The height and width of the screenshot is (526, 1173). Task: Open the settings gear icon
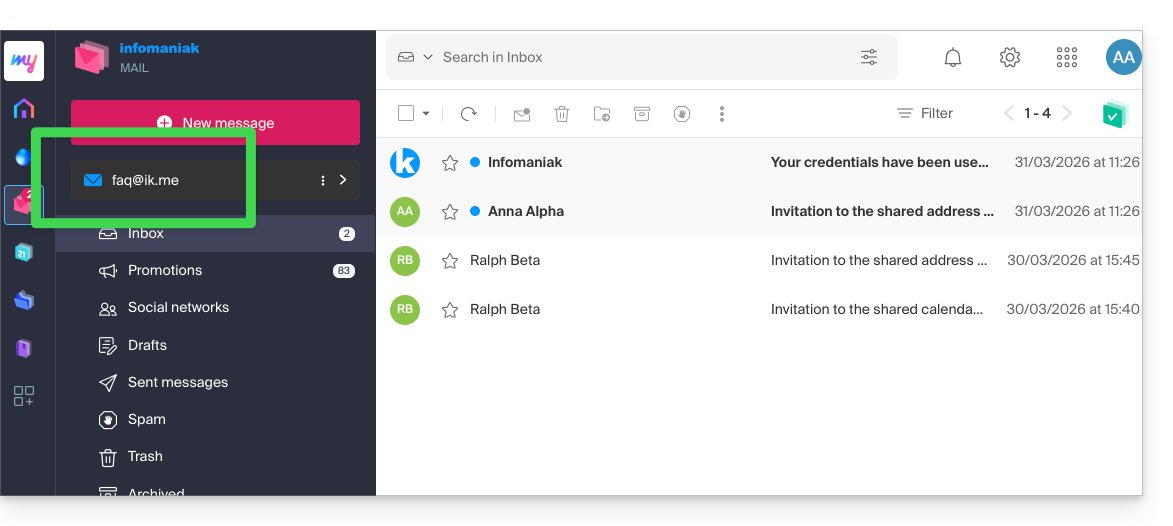tap(1010, 58)
